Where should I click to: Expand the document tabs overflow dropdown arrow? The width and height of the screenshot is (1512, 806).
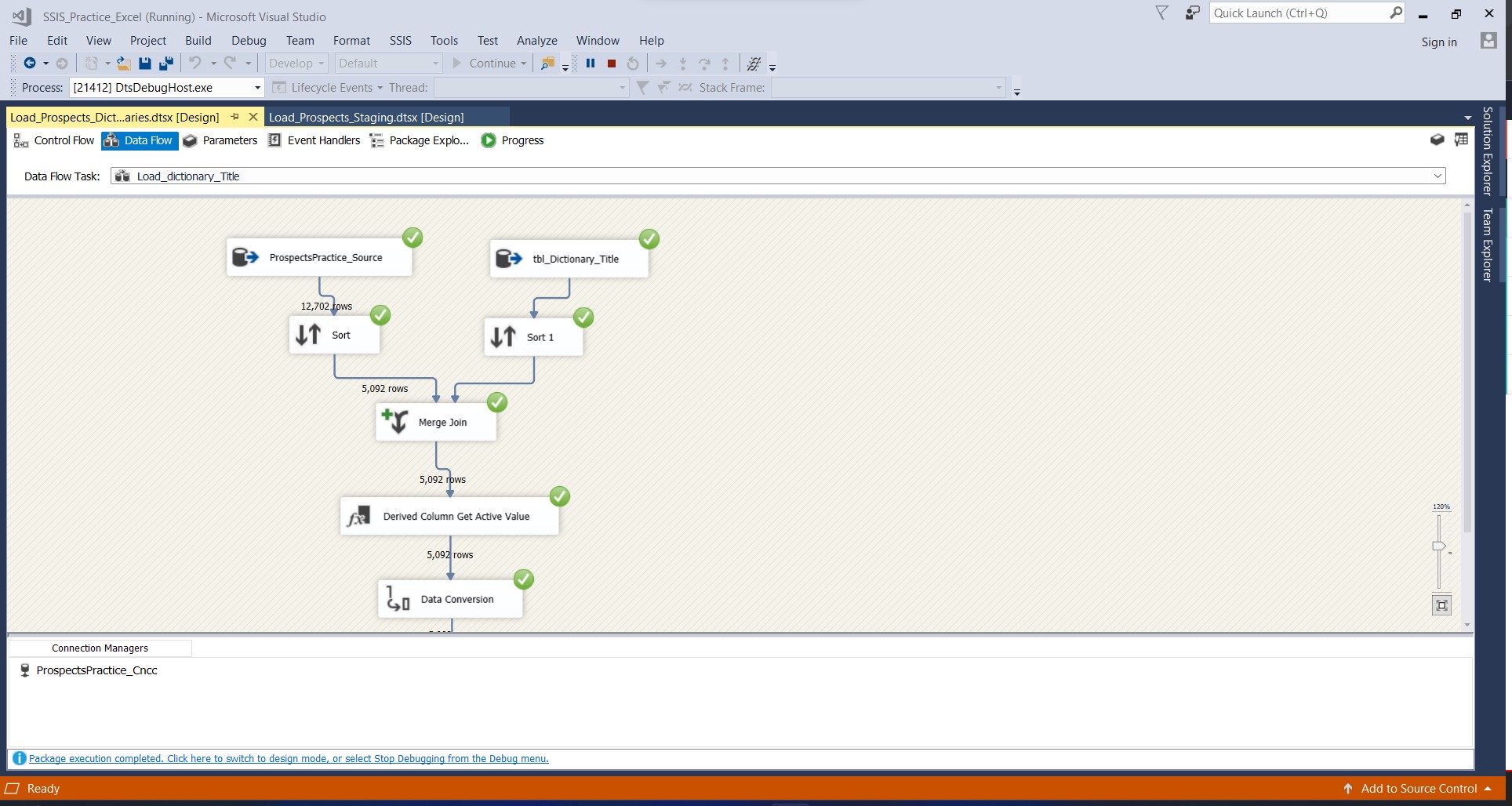[x=1467, y=118]
